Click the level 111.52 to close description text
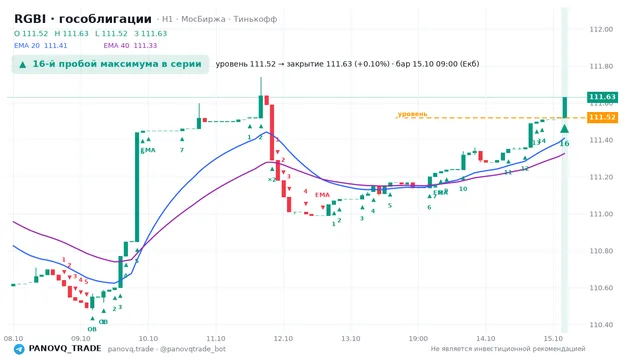Image resolution: width=640 pixels, height=360 pixels. click(x=347, y=64)
